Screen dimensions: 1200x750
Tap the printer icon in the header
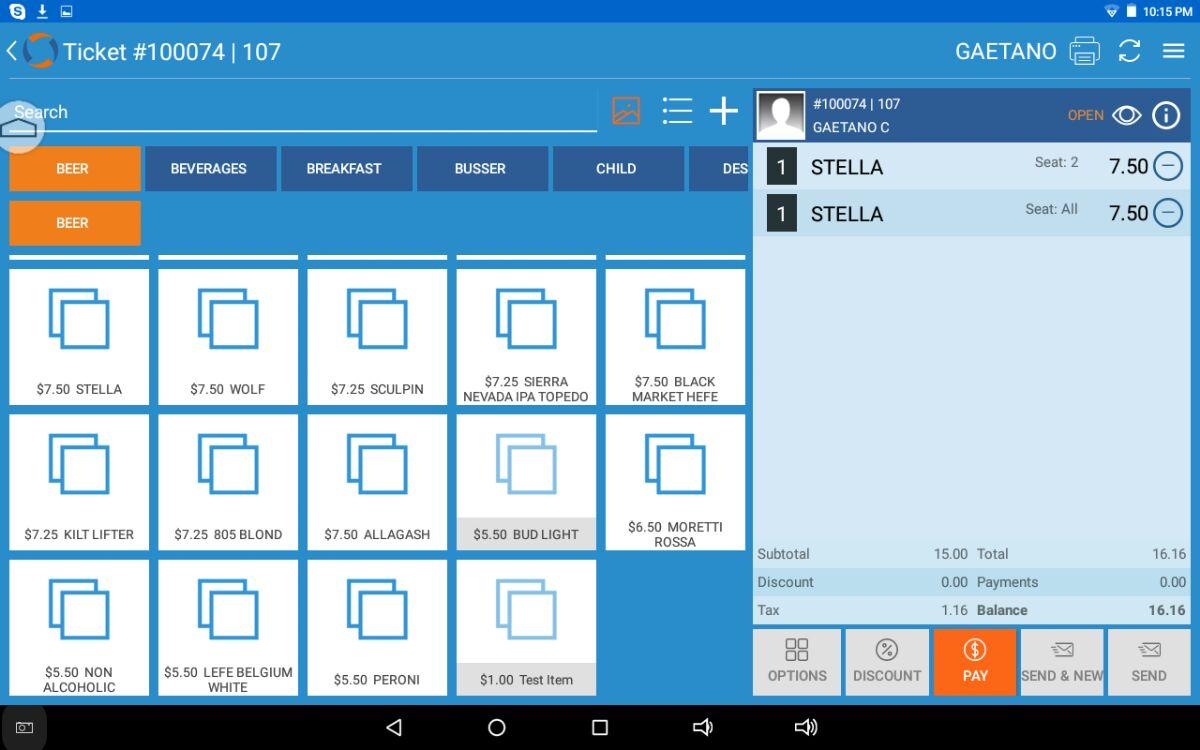pos(1084,51)
